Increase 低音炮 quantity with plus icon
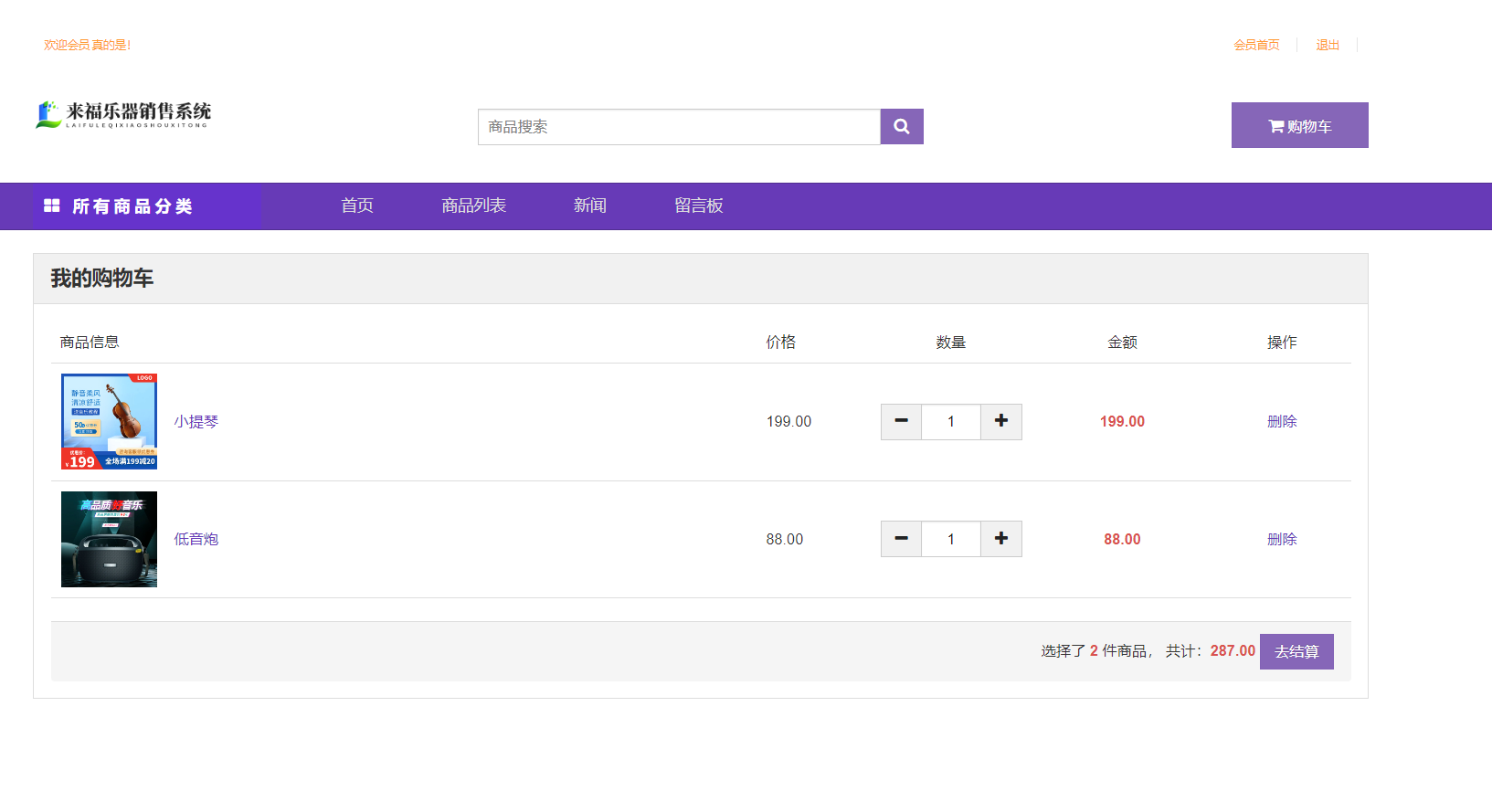The width and height of the screenshot is (1492, 812). pos(1001,539)
